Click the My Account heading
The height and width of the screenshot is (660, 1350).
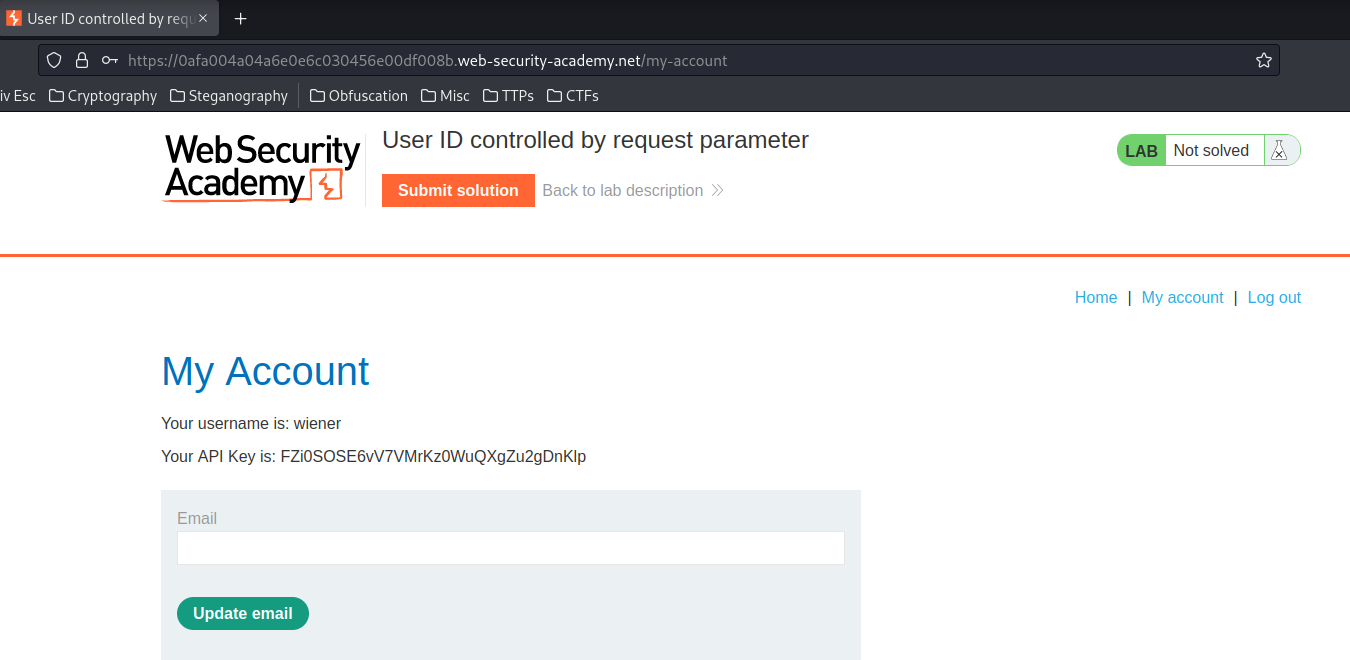click(265, 371)
